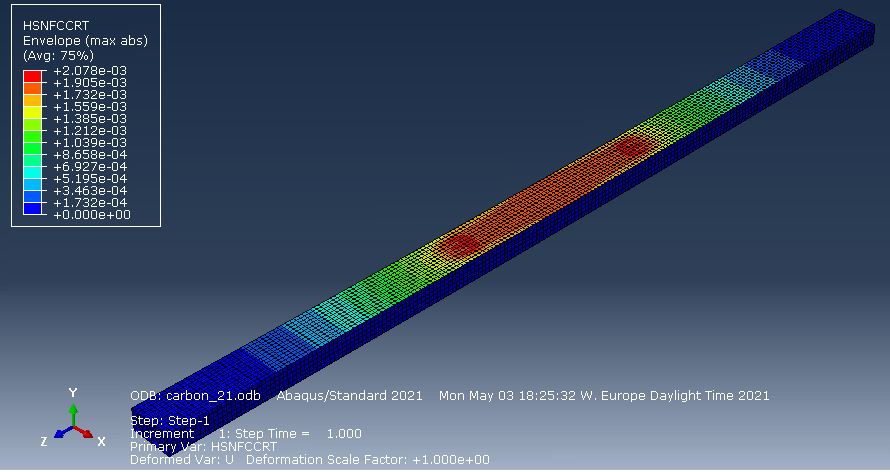Click the orange legend swatch for +1.905e-03
This screenshot has width=890, height=472.
(32, 88)
